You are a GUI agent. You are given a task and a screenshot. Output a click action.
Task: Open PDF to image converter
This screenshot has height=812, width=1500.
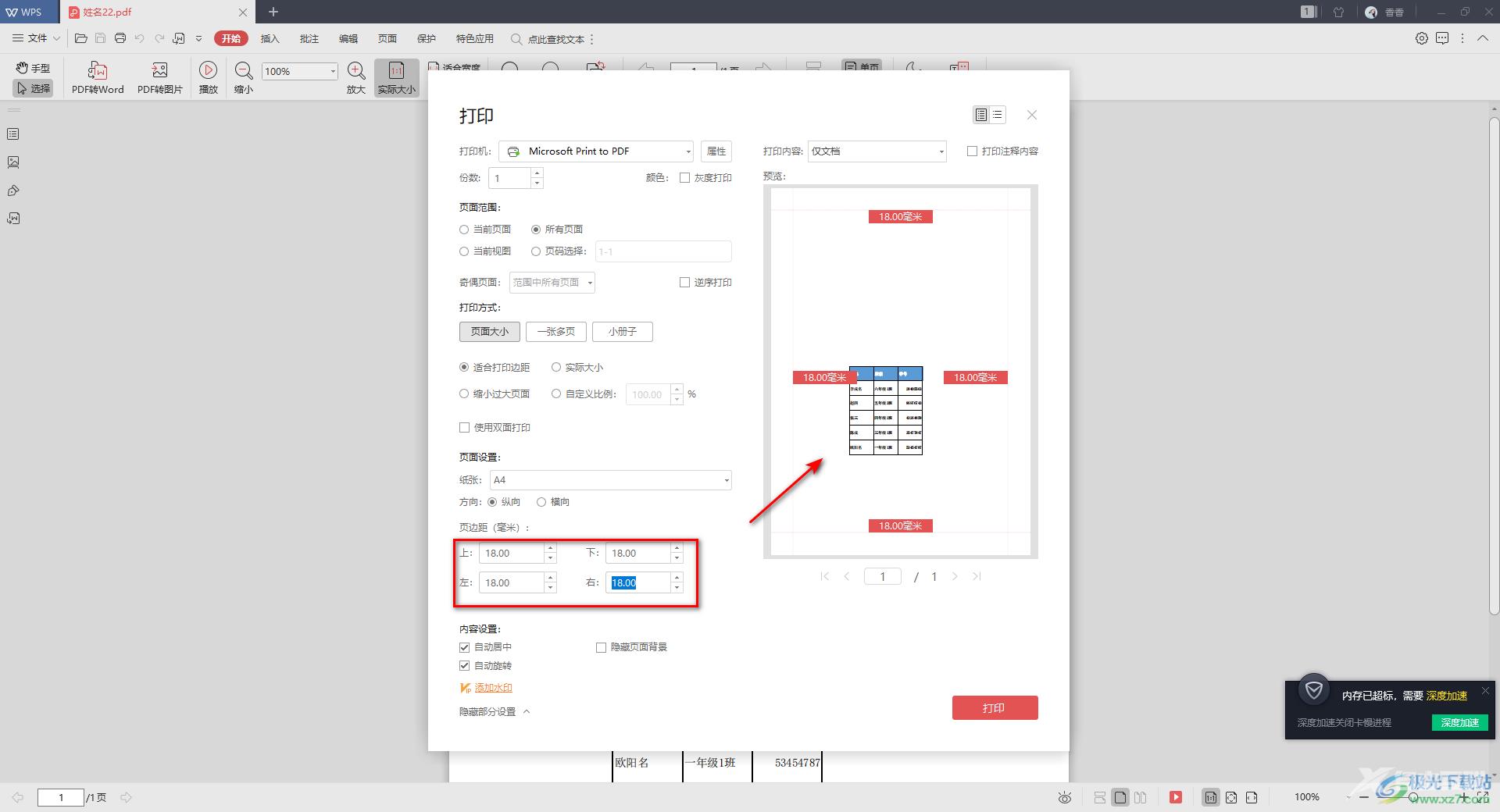point(160,78)
